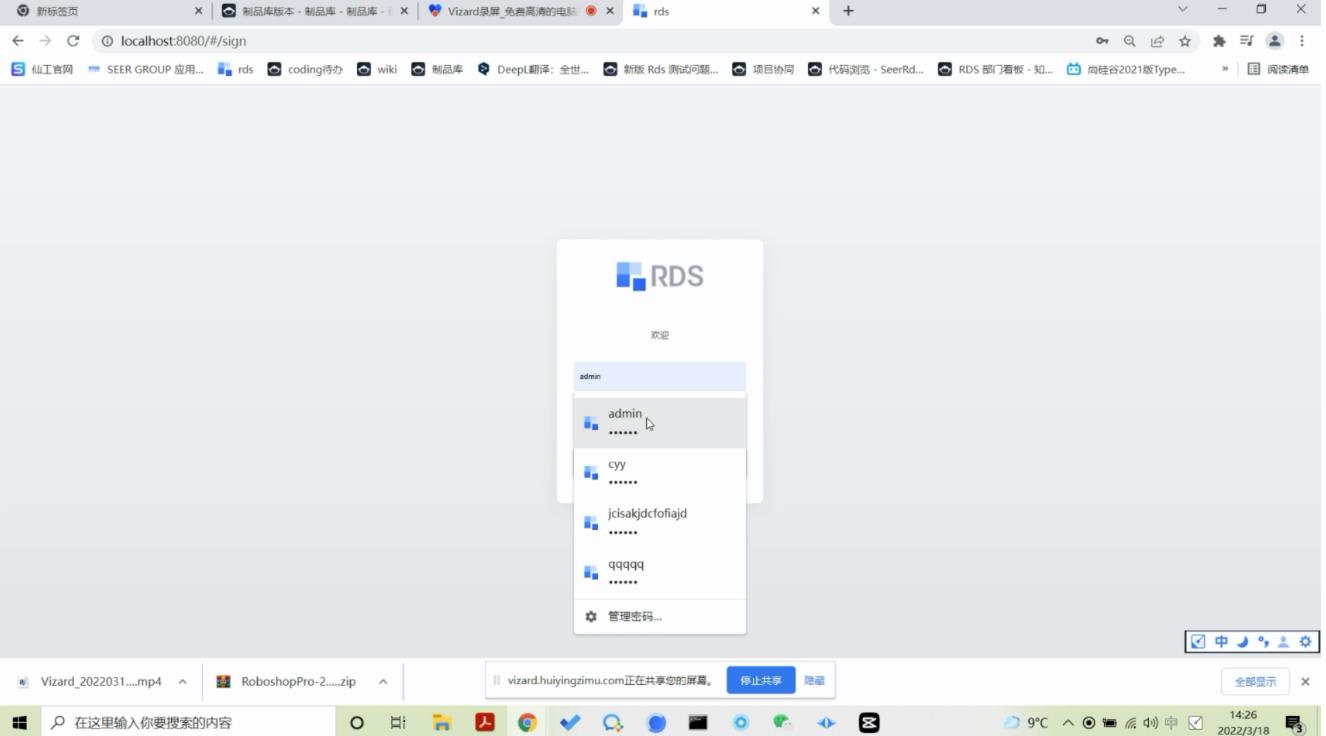Open the RoboshopPro zip download item

(x=288, y=681)
